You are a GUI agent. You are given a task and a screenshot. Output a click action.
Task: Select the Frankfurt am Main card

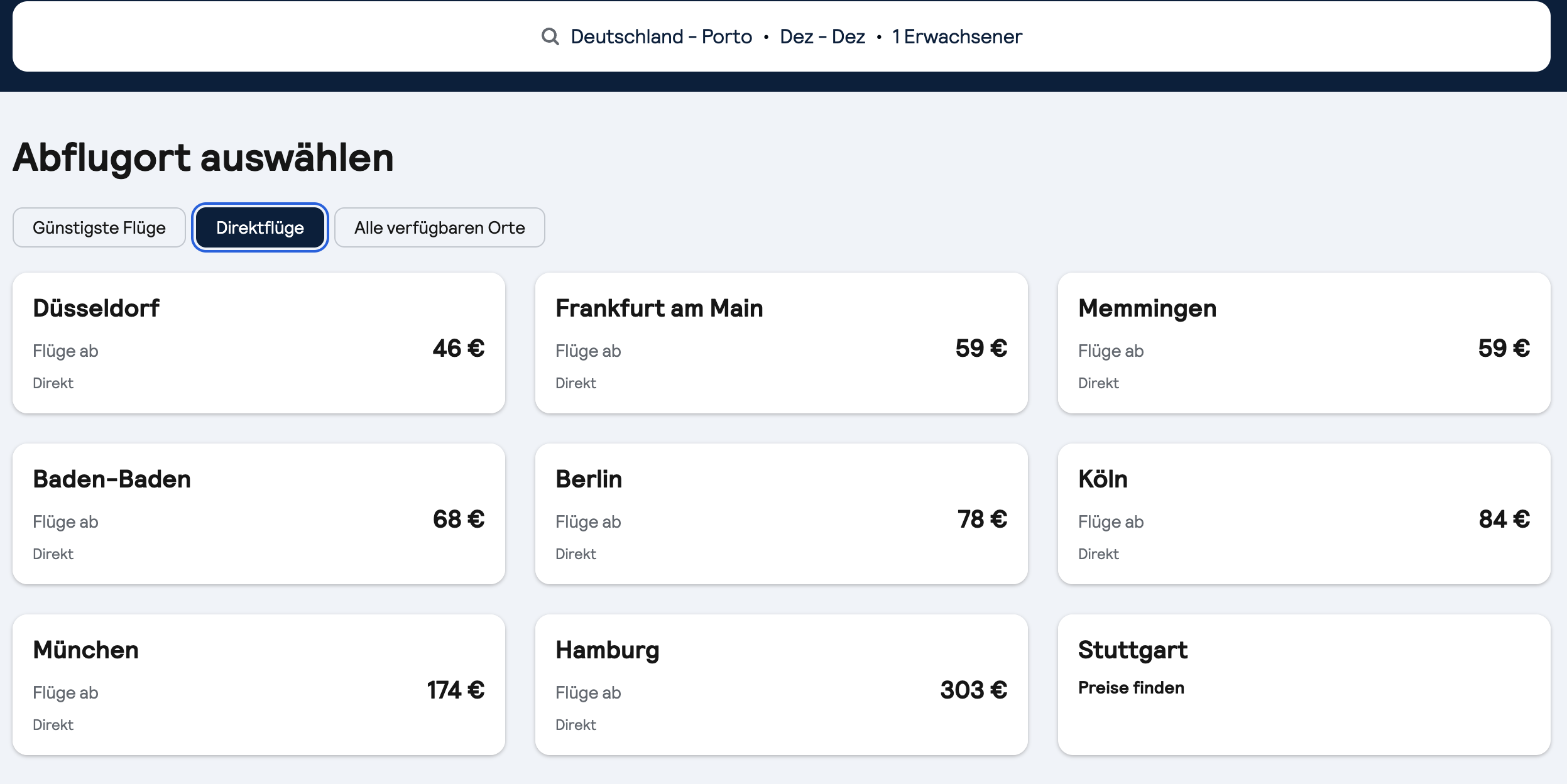(781, 343)
